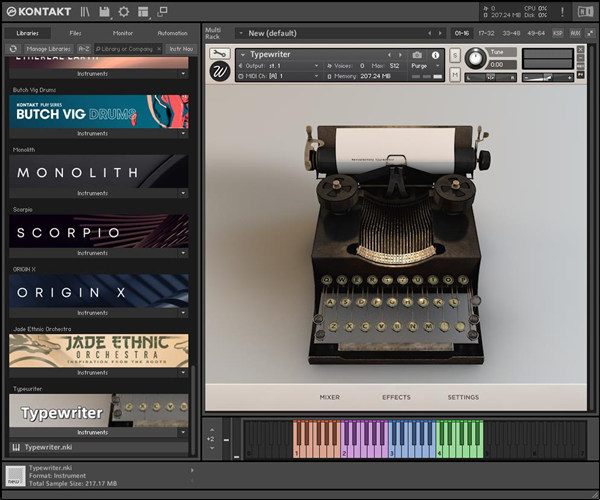
Task: Open the Purge dropdown menu
Action: [x=426, y=66]
